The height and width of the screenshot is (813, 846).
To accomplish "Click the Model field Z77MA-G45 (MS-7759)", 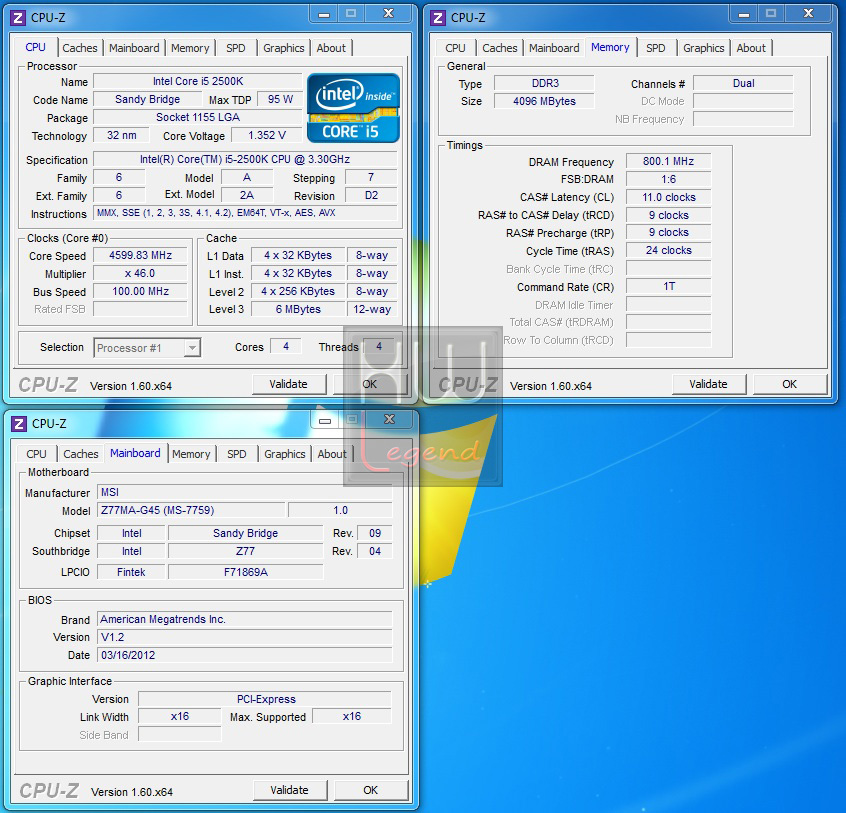I will [x=191, y=510].
